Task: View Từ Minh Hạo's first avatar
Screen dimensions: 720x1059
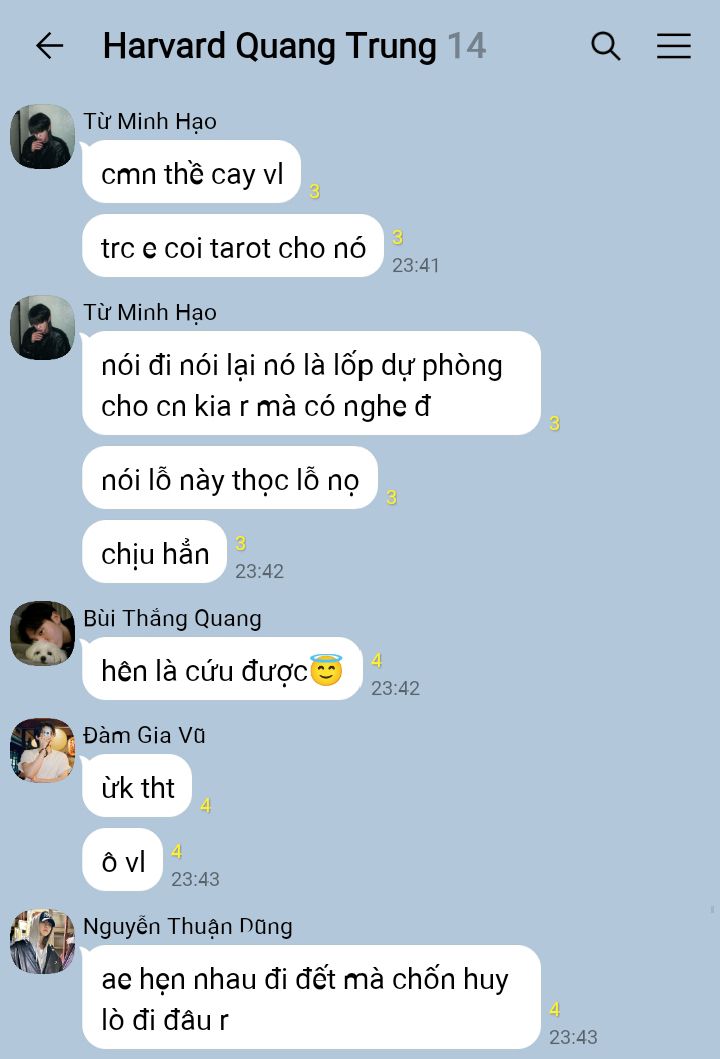Action: [42, 136]
